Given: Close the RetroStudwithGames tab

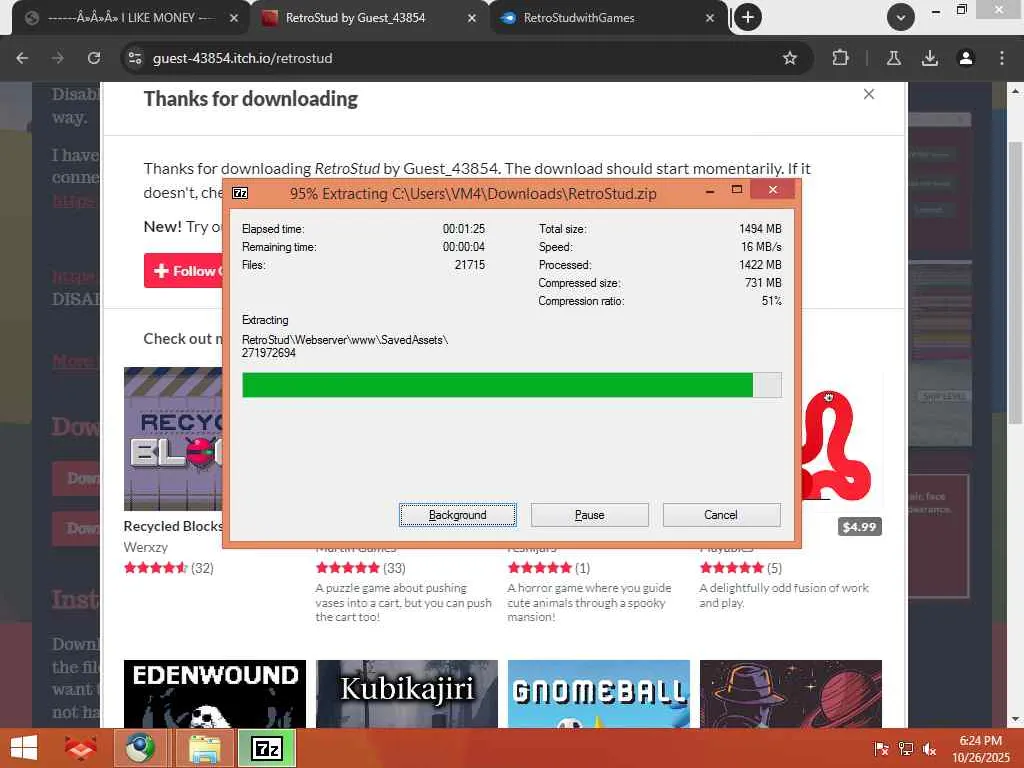Looking at the screenshot, I should pyautogui.click(x=710, y=18).
